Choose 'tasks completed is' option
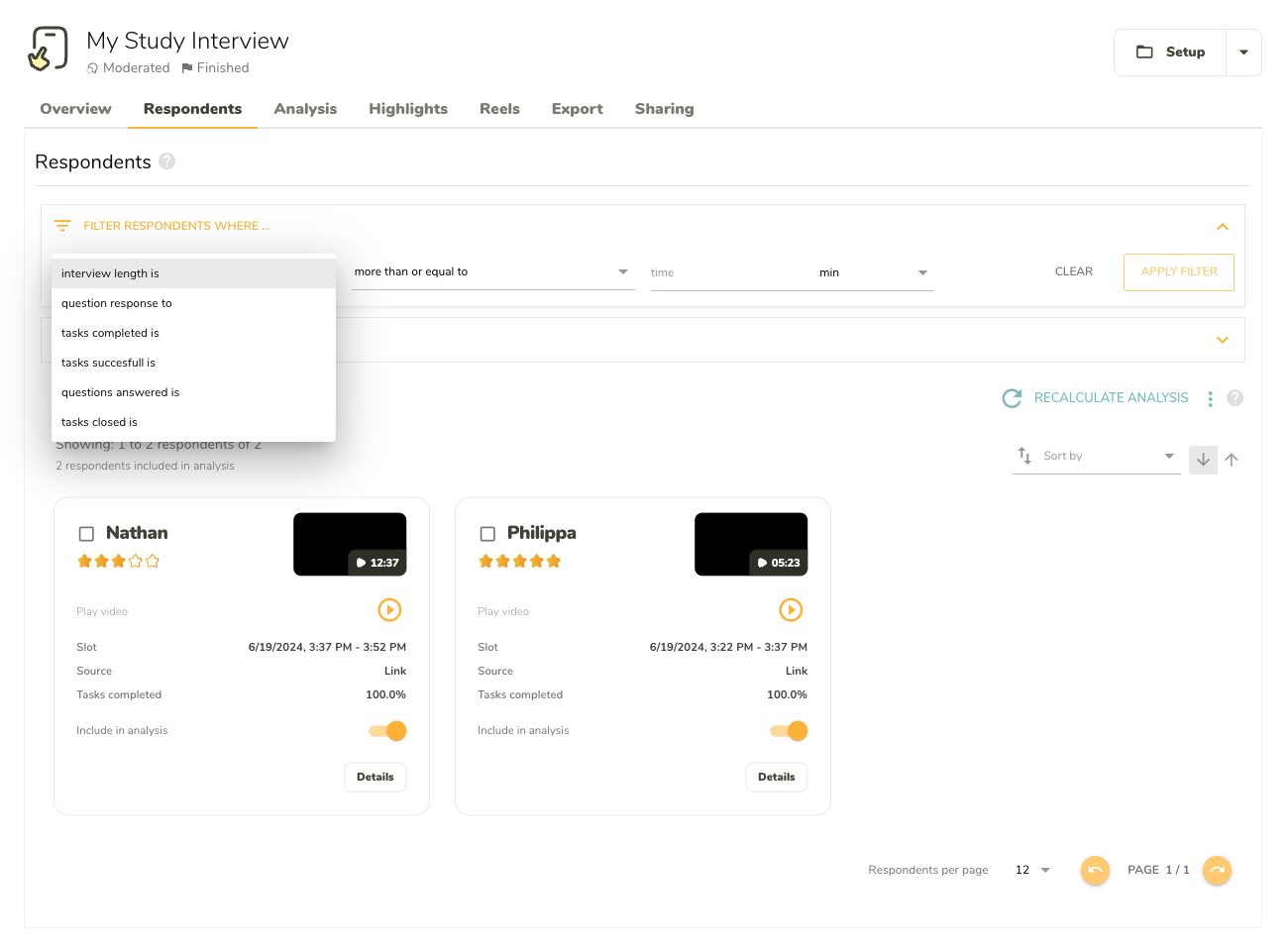The height and width of the screenshot is (952, 1288). (193, 333)
